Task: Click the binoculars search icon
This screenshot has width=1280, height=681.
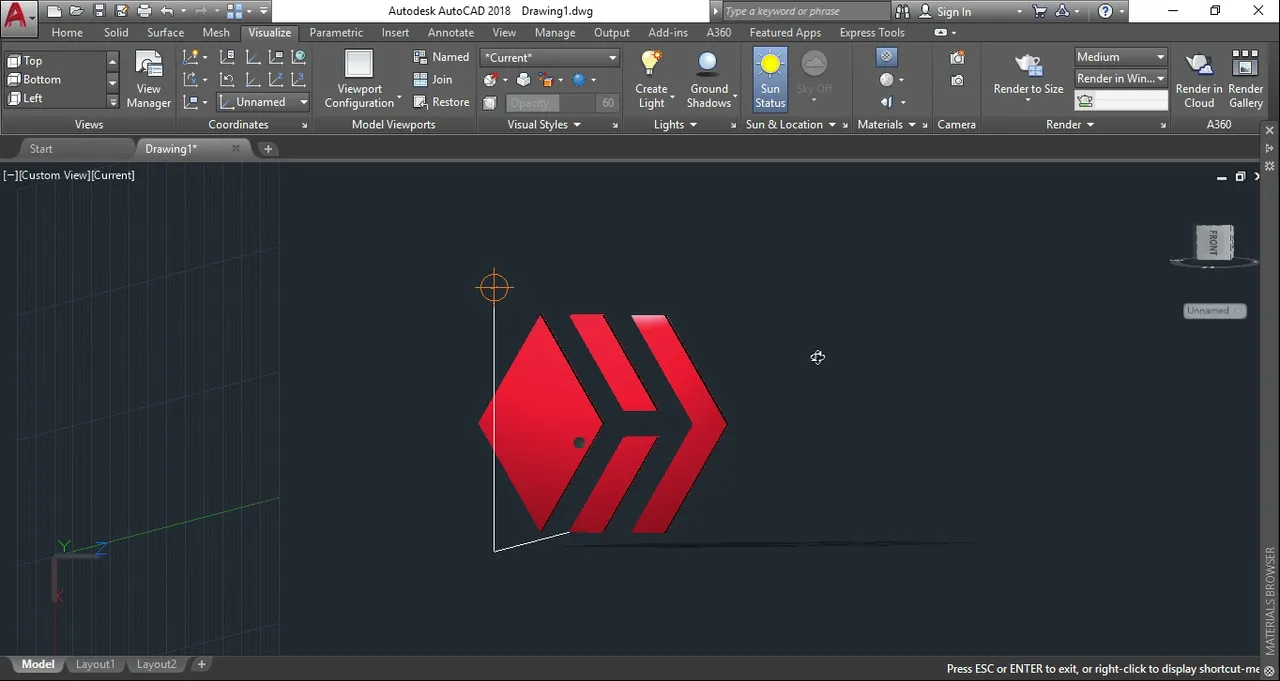Action: click(902, 11)
